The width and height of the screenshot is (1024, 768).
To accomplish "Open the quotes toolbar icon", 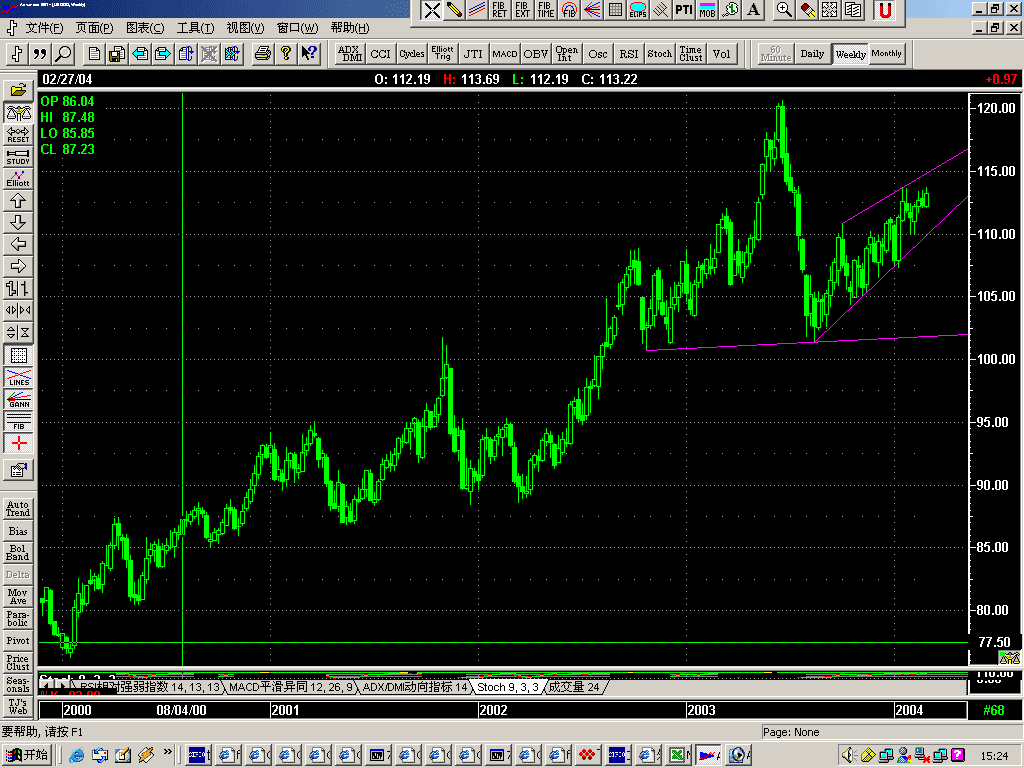I will click(40, 54).
